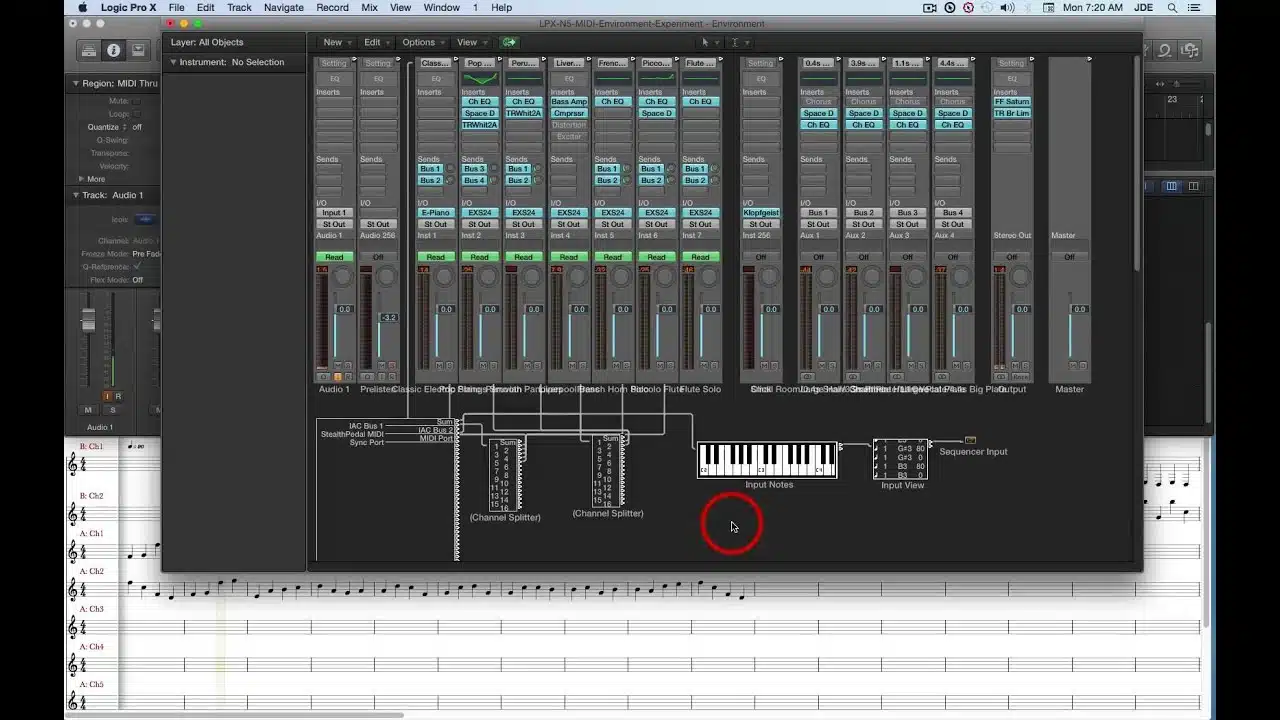Screen dimensions: 1280x720
Task: Open the New dropdown menu
Action: click(x=336, y=42)
